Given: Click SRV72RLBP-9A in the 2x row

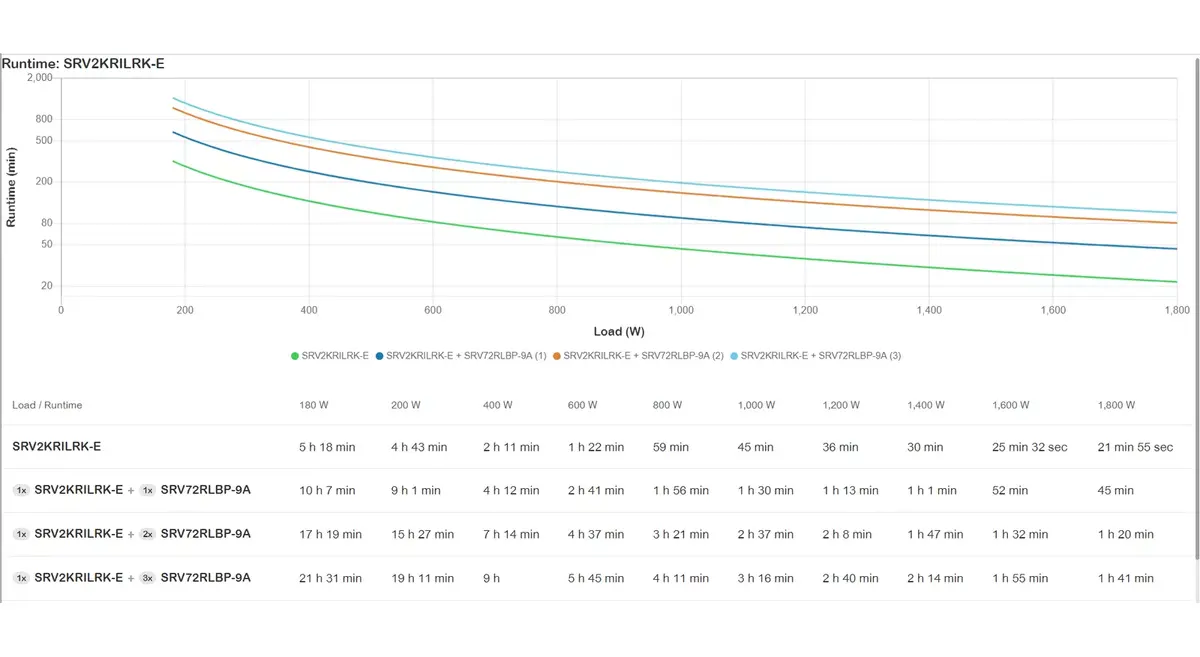Looking at the screenshot, I should (x=206, y=534).
